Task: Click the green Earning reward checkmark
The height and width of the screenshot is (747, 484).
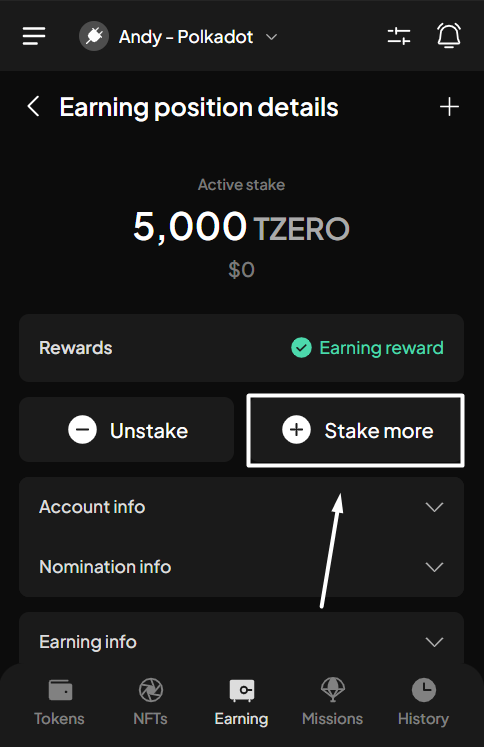Action: click(x=301, y=348)
